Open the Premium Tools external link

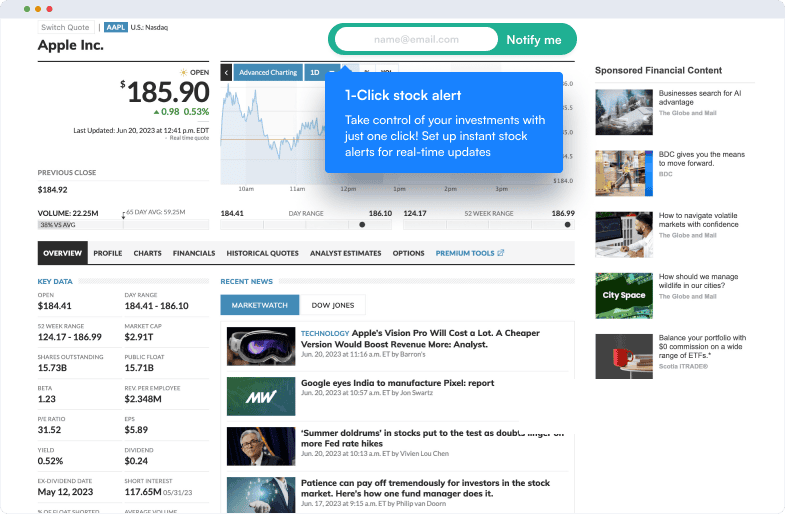pos(470,253)
